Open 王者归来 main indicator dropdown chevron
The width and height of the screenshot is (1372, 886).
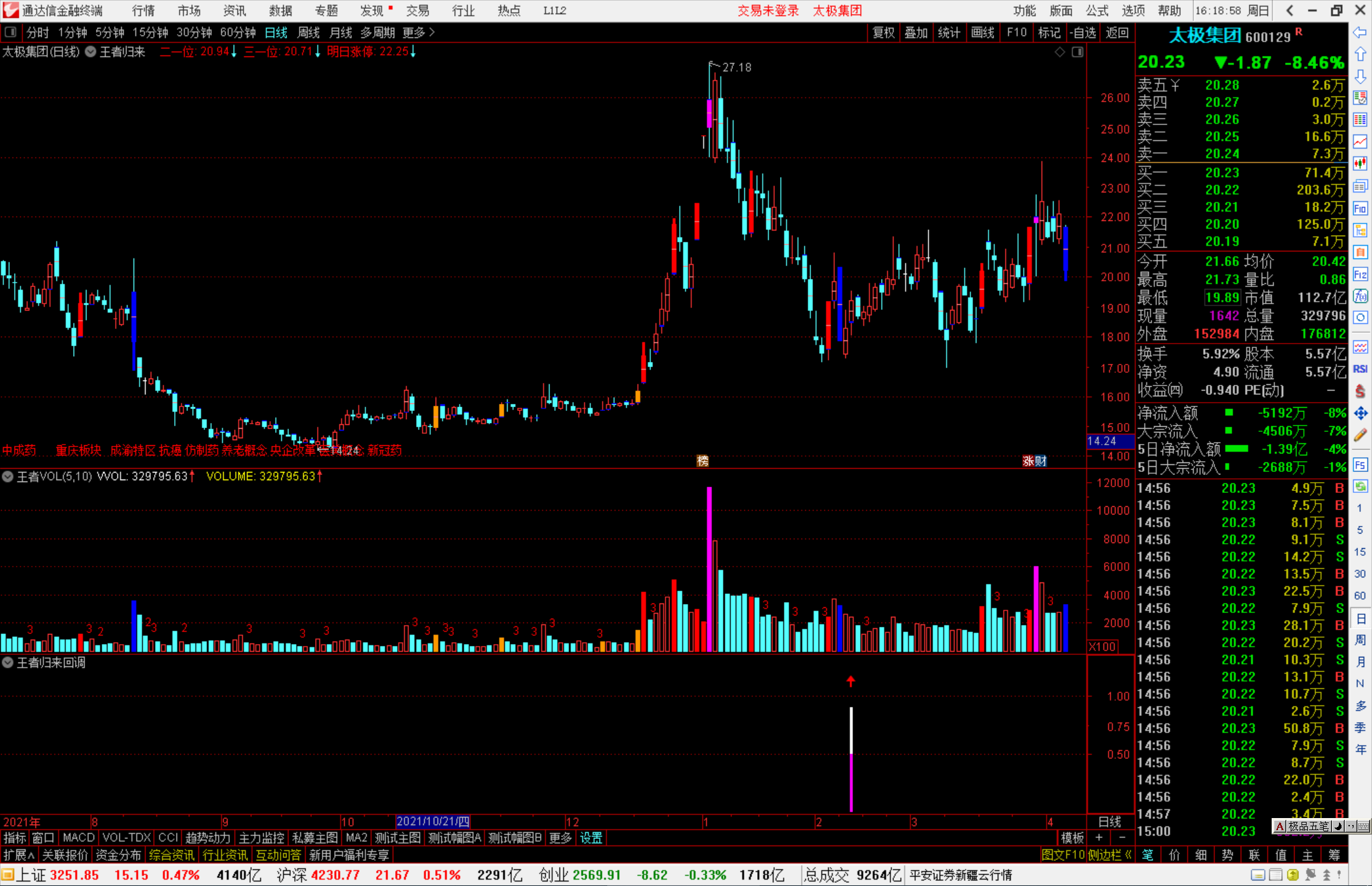(x=91, y=52)
